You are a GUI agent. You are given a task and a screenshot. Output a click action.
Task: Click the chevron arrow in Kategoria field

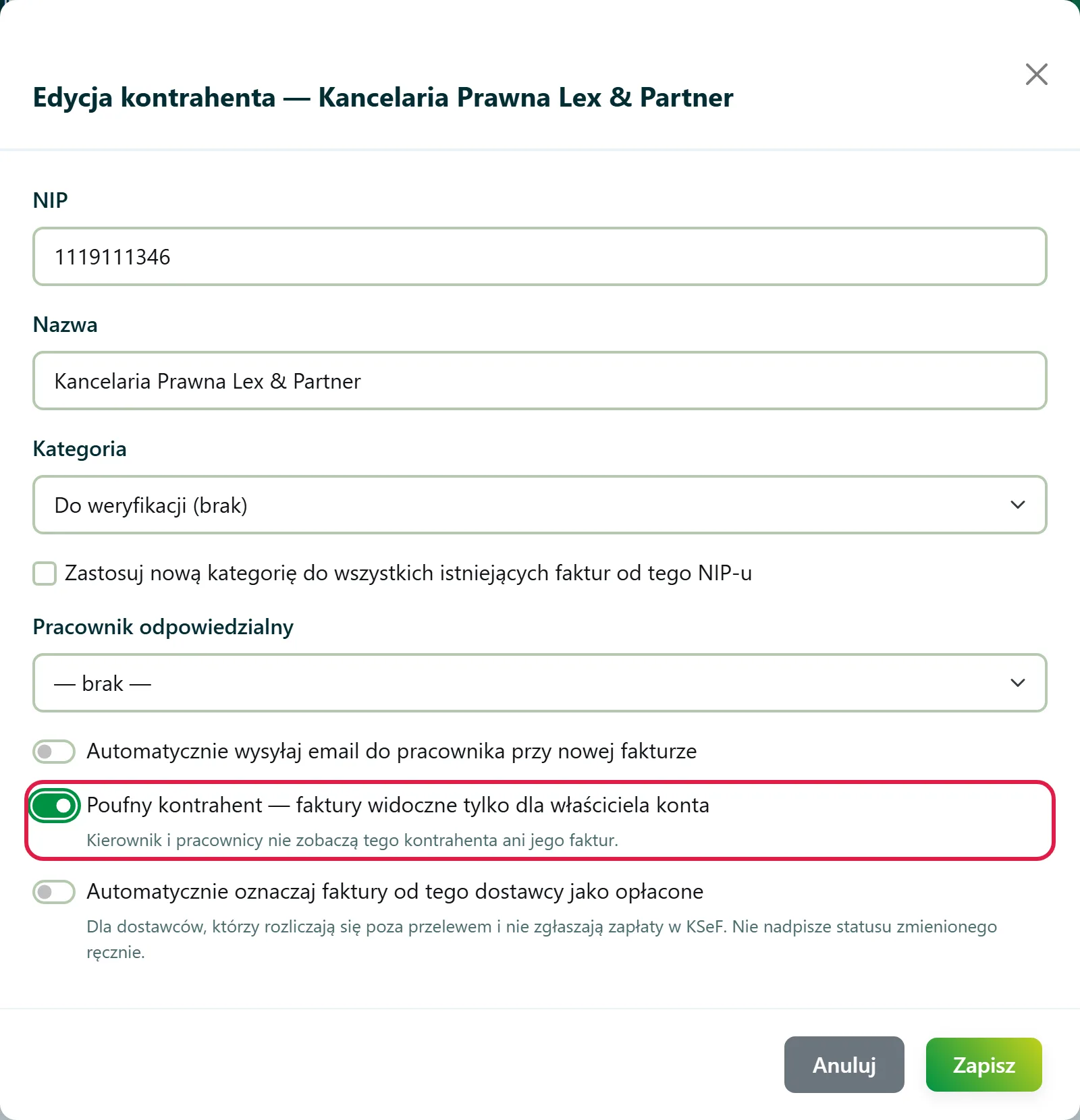pos(1018,505)
